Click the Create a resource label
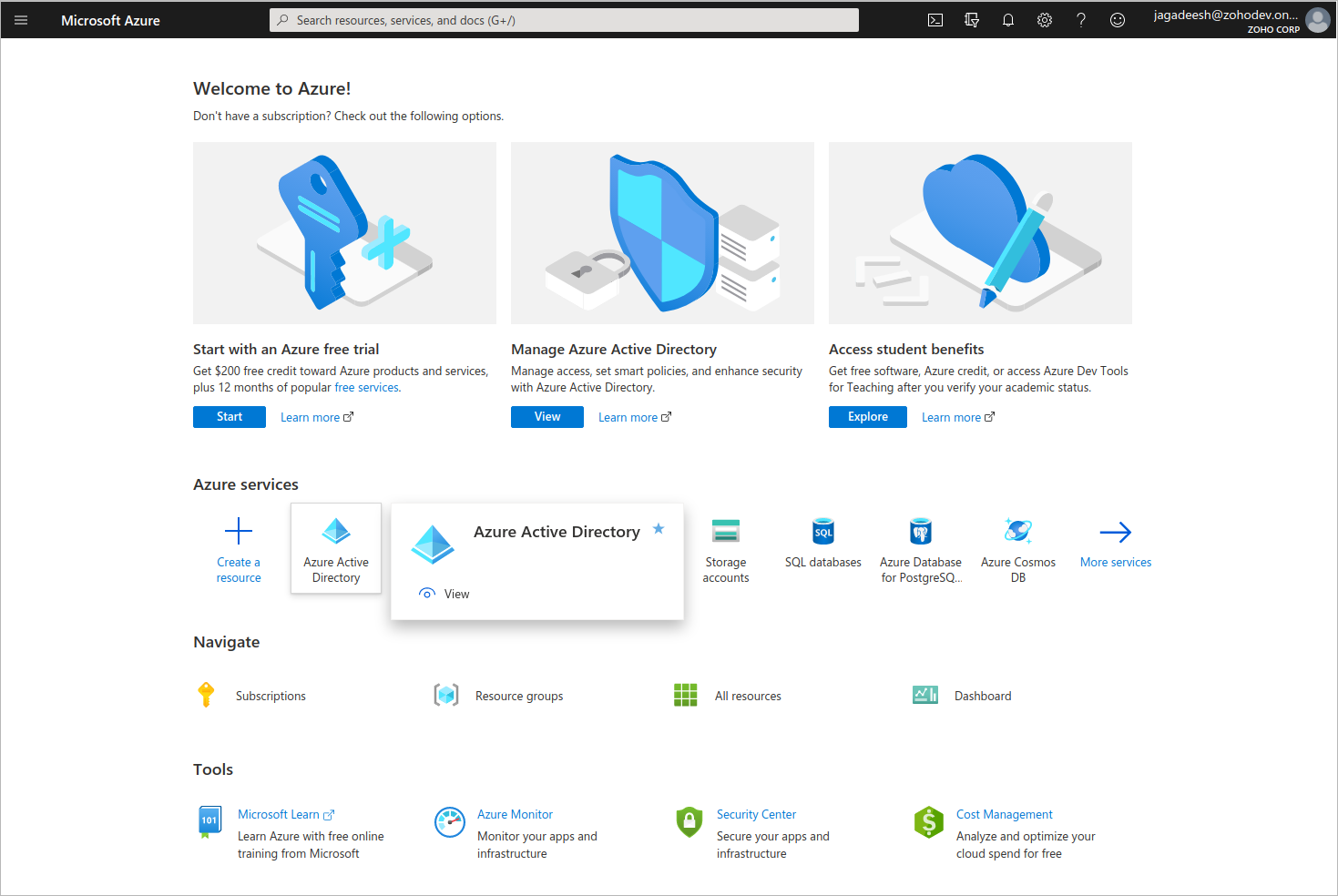The width and height of the screenshot is (1338, 896). point(239,570)
